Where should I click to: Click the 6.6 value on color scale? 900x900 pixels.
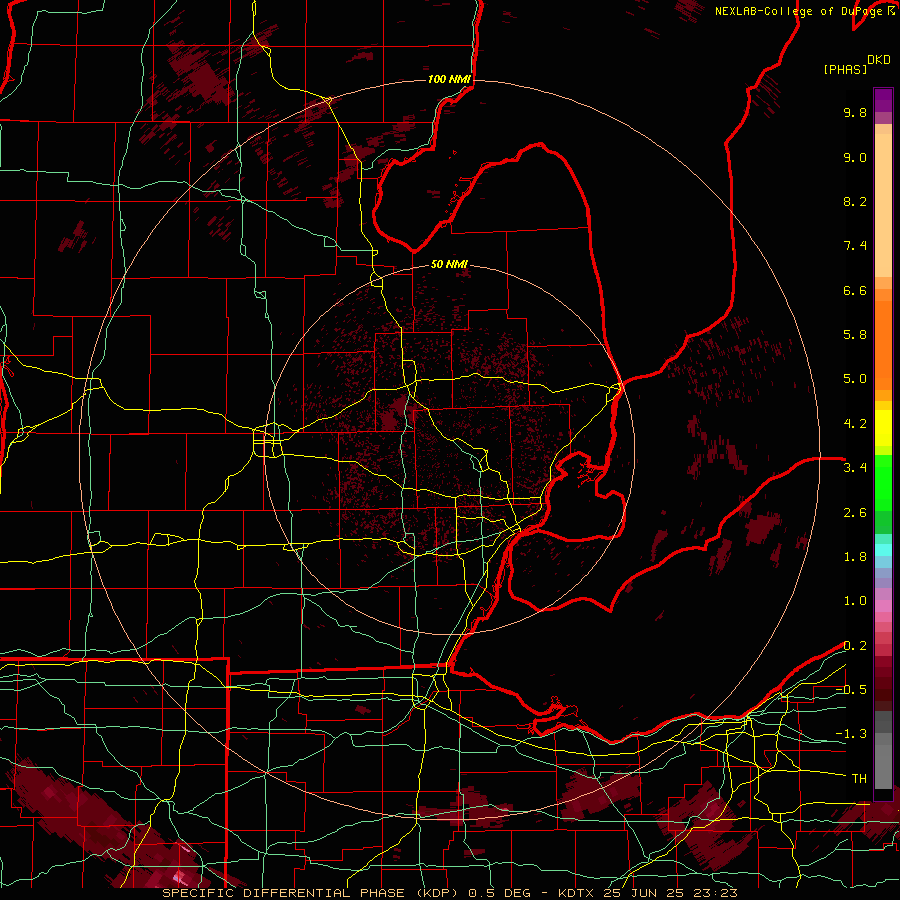(855, 290)
